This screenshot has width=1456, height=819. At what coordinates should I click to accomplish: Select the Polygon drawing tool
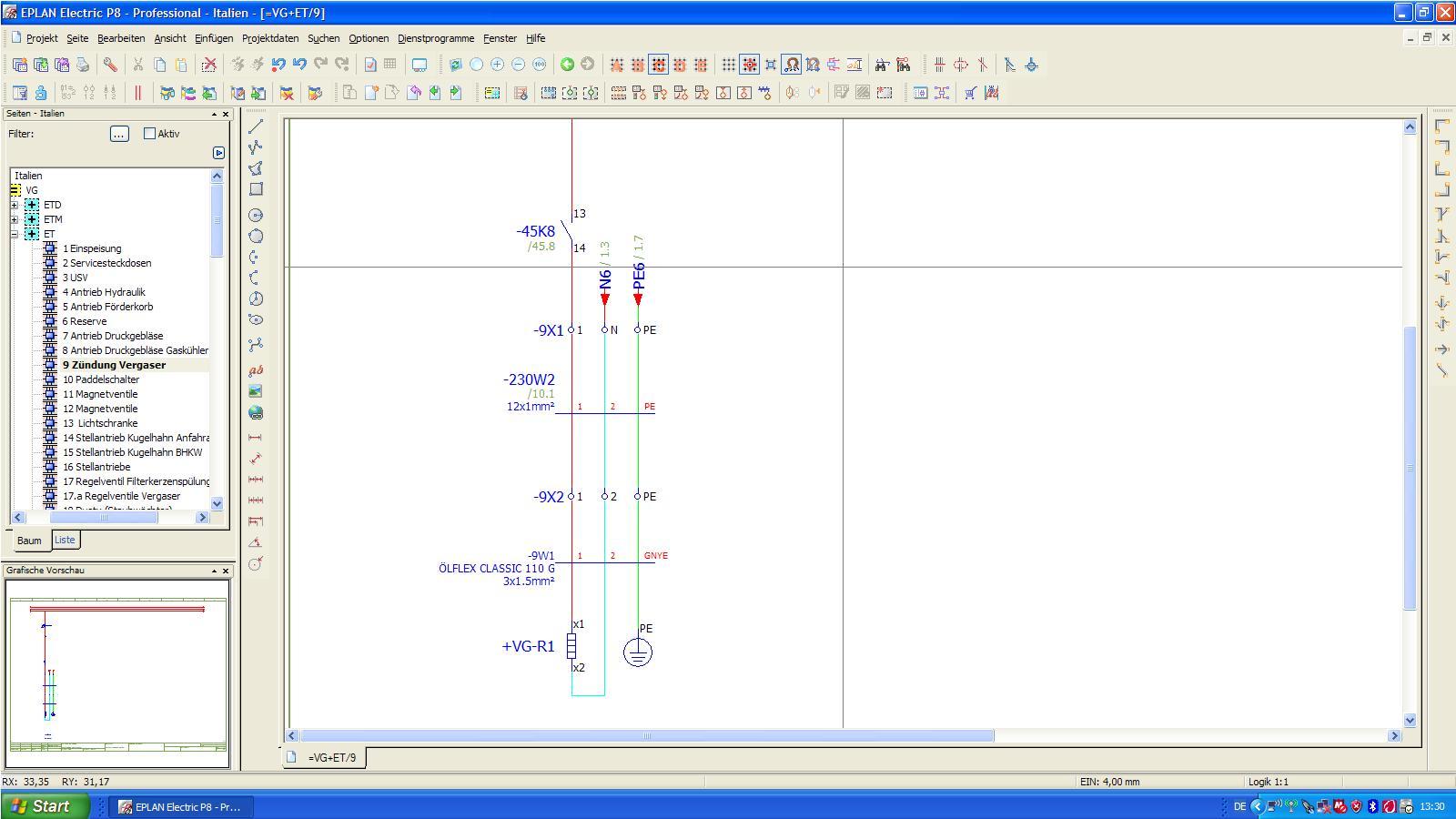tap(256, 167)
